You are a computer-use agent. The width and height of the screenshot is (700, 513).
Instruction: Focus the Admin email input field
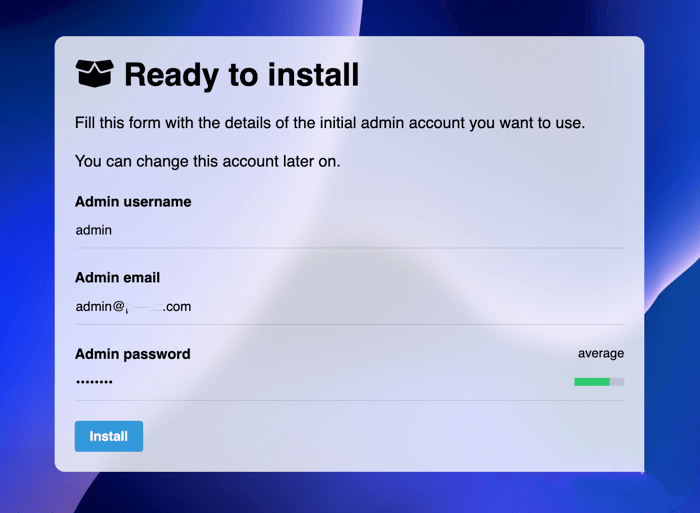(x=349, y=307)
